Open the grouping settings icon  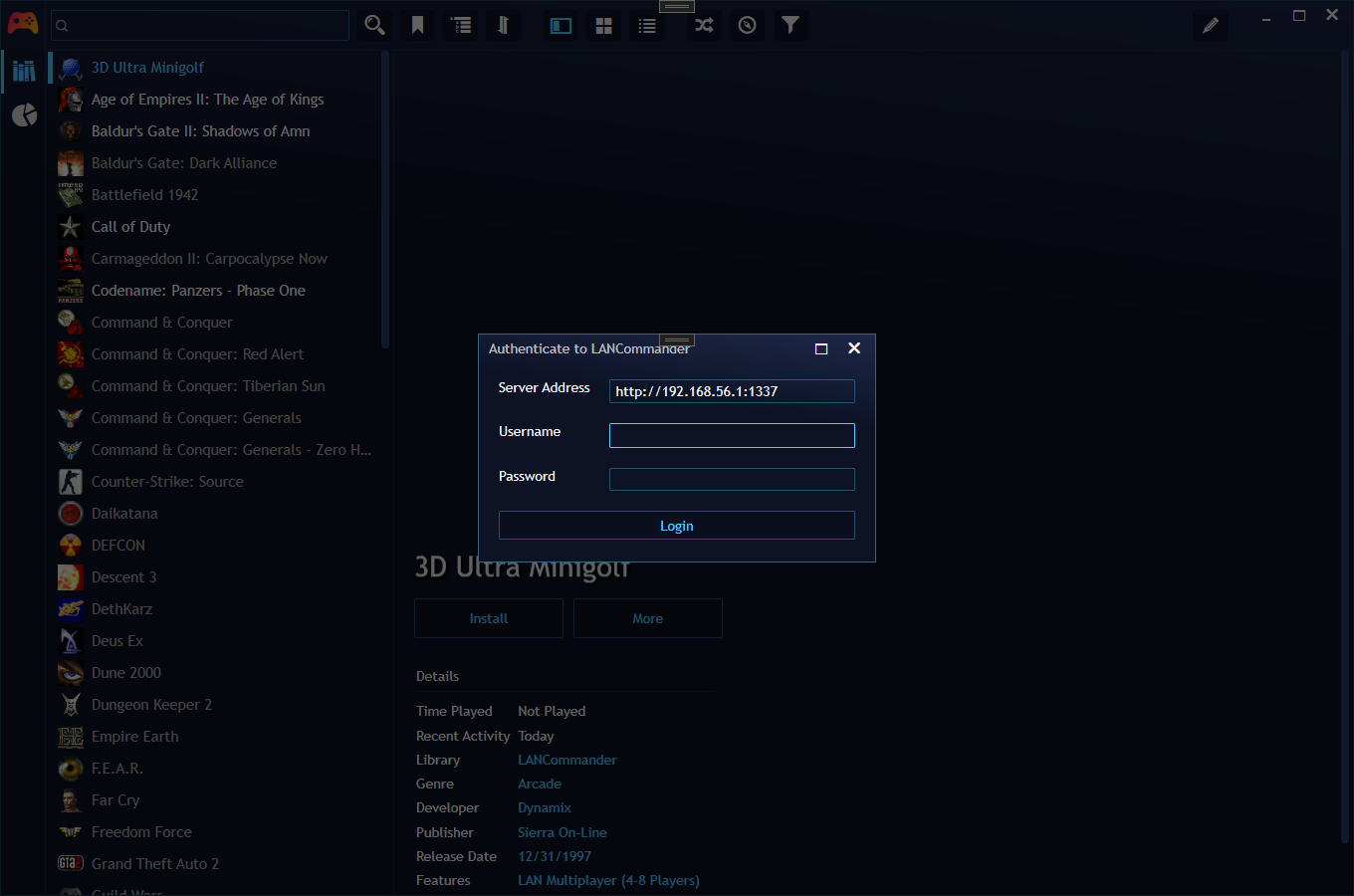[x=461, y=25]
